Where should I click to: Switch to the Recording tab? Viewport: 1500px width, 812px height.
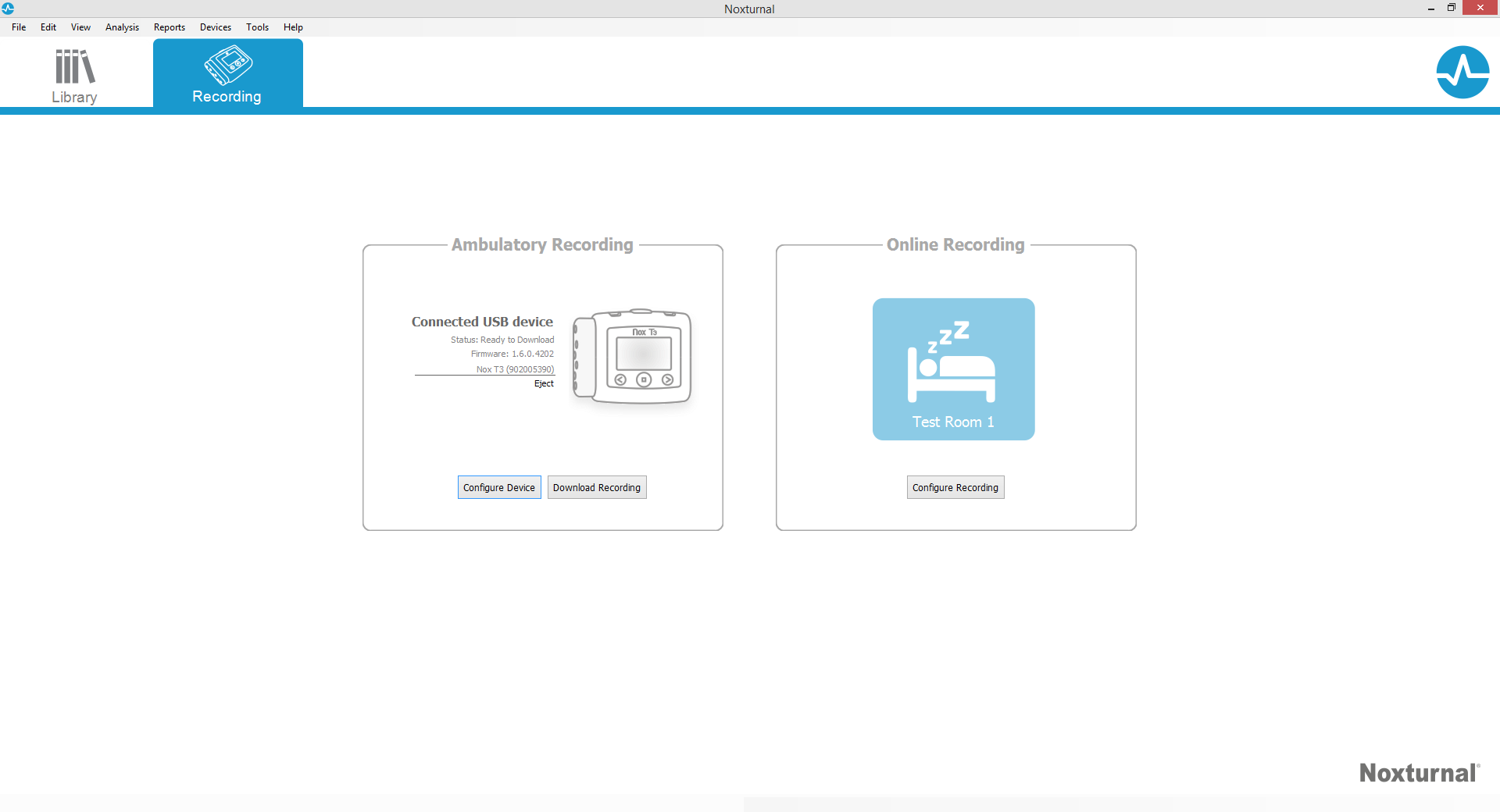tap(227, 75)
